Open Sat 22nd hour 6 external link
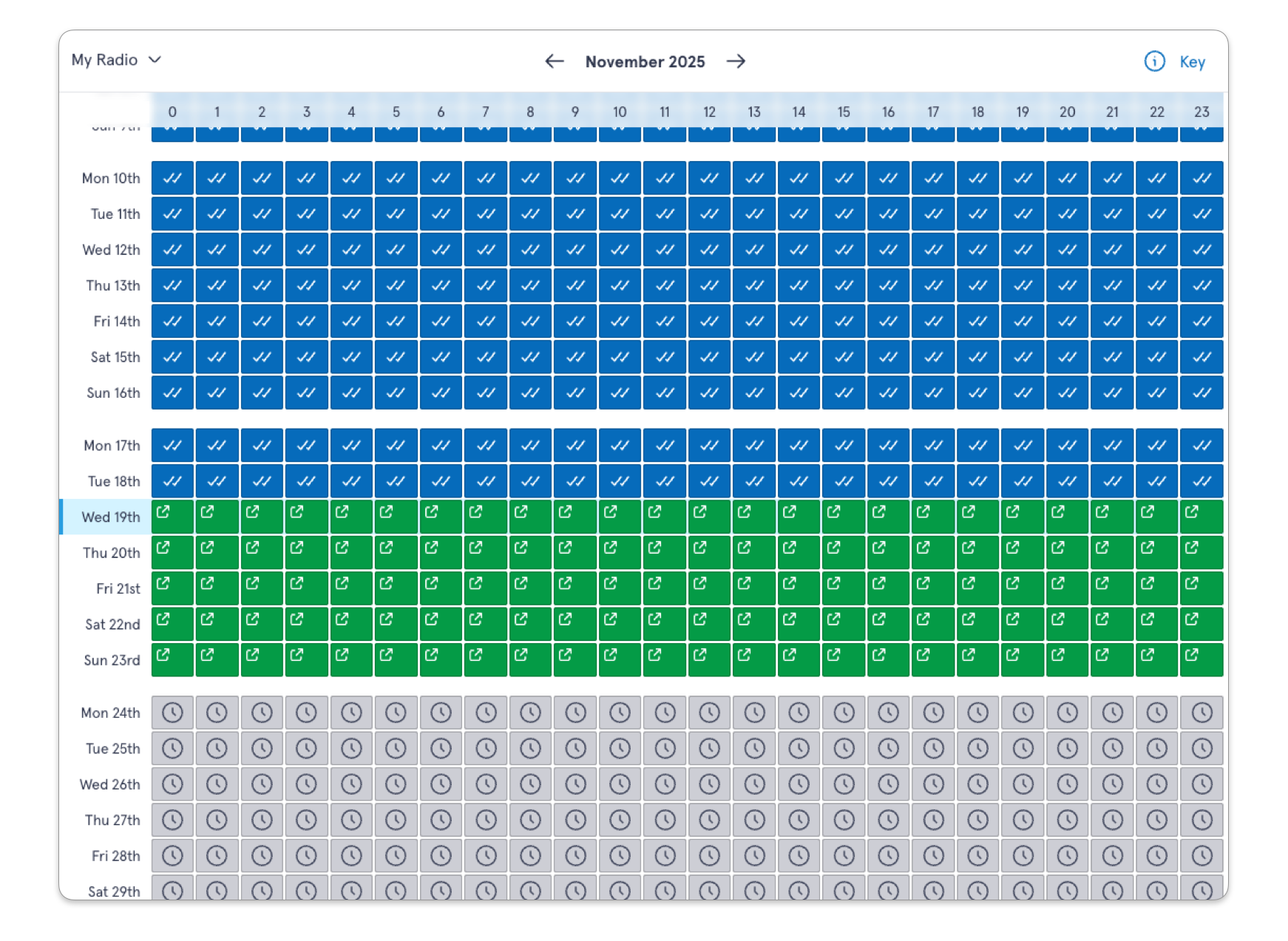The height and width of the screenshot is (941, 1288). point(432,619)
